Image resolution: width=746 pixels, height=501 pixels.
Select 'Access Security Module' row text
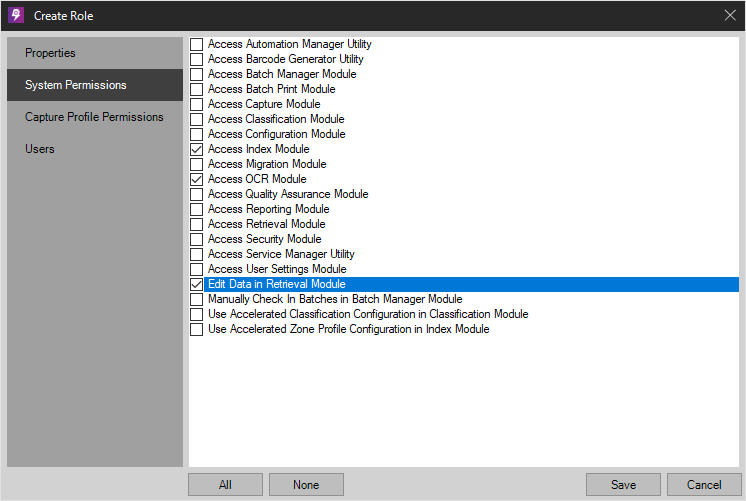coord(265,239)
